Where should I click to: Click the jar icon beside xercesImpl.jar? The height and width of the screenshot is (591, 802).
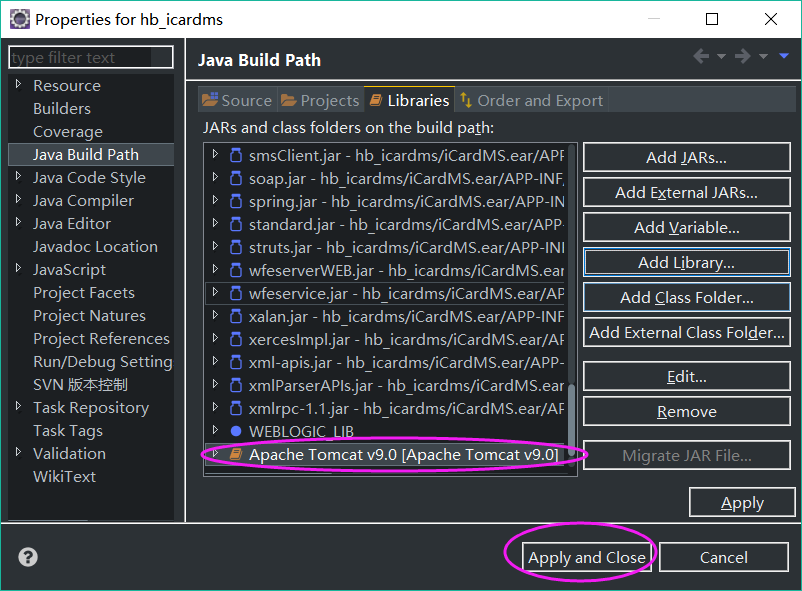pyautogui.click(x=236, y=339)
